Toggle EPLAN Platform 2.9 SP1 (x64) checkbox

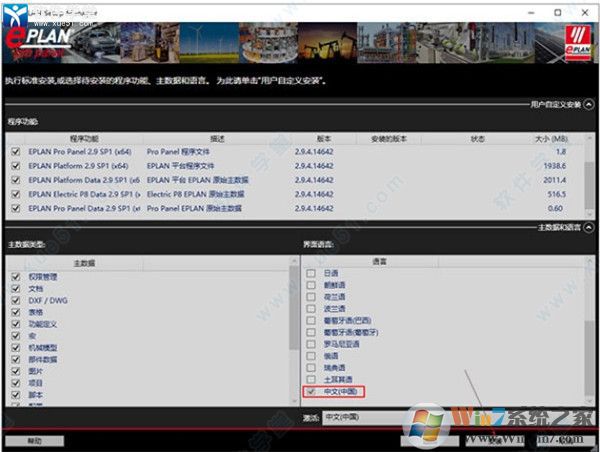[16, 166]
